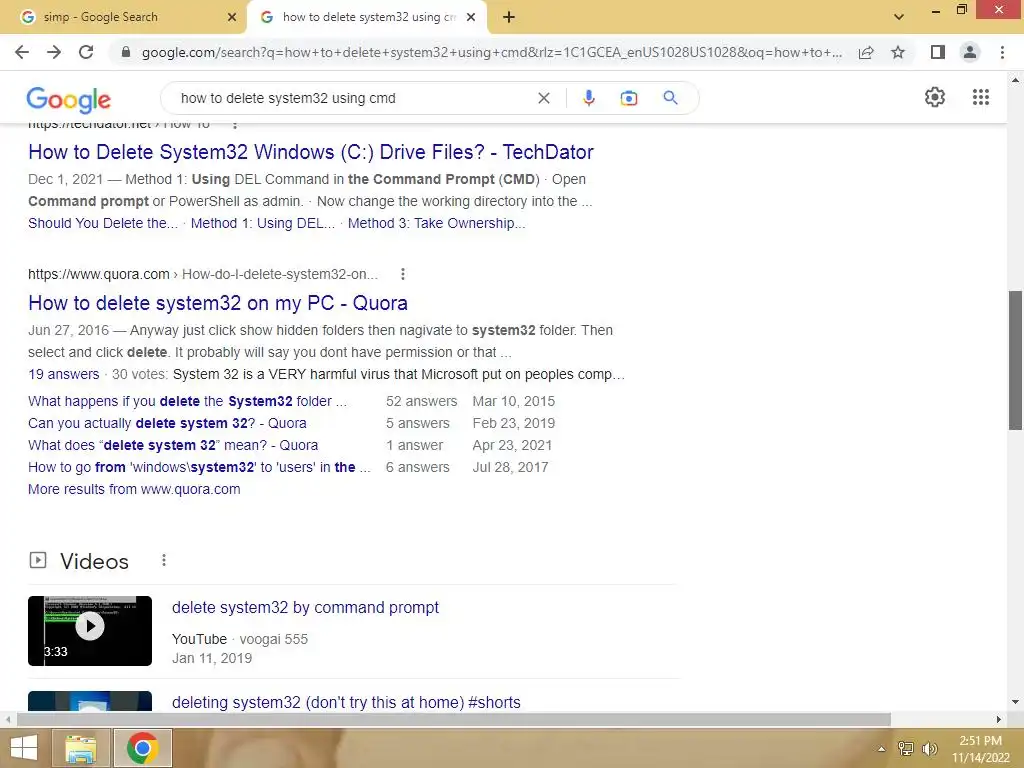This screenshot has height=768, width=1024.
Task: Close the 'how to delete system32' tab
Action: tap(471, 18)
